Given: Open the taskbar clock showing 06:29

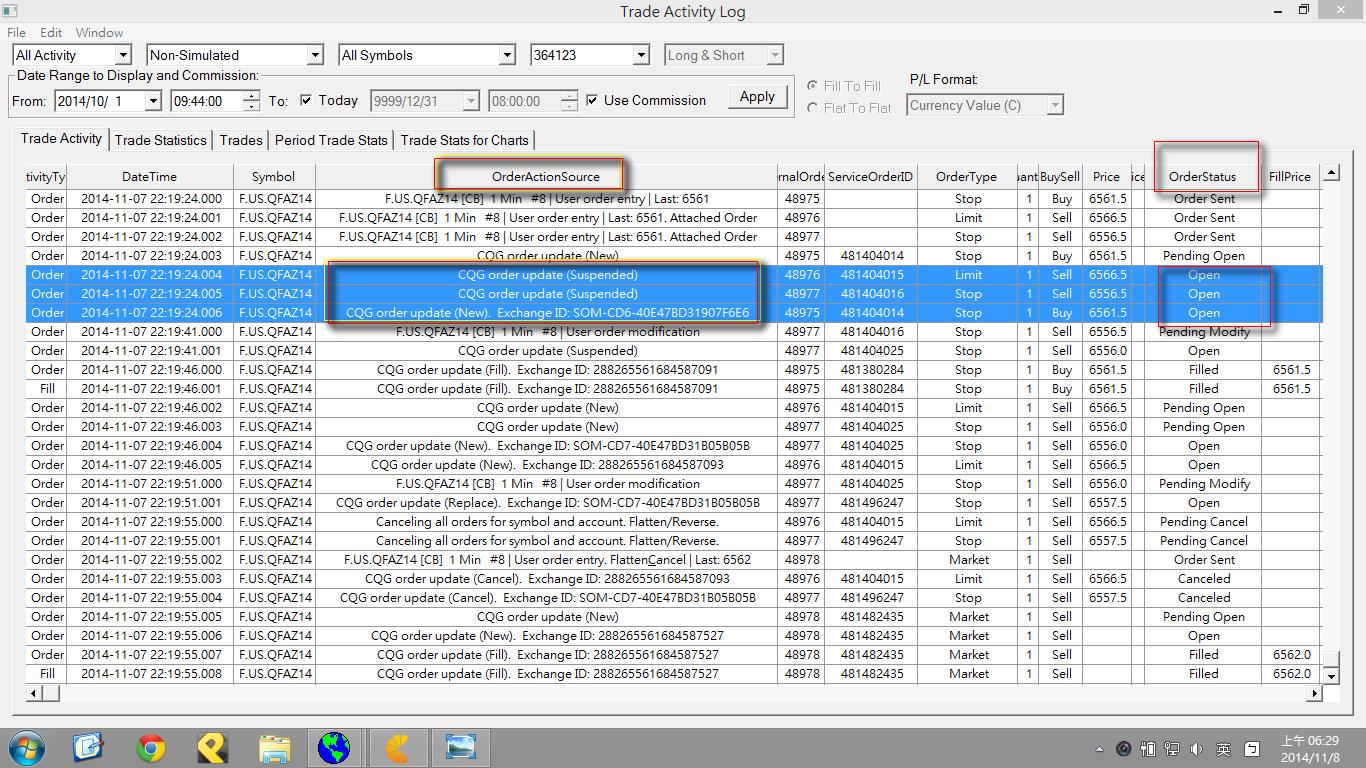Looking at the screenshot, I should (x=1310, y=749).
